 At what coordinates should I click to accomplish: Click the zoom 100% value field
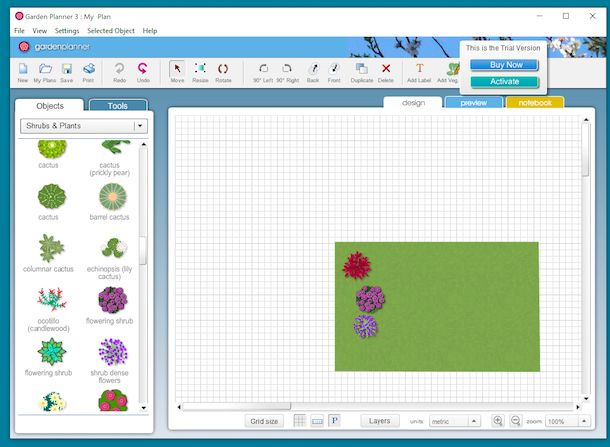pos(561,421)
